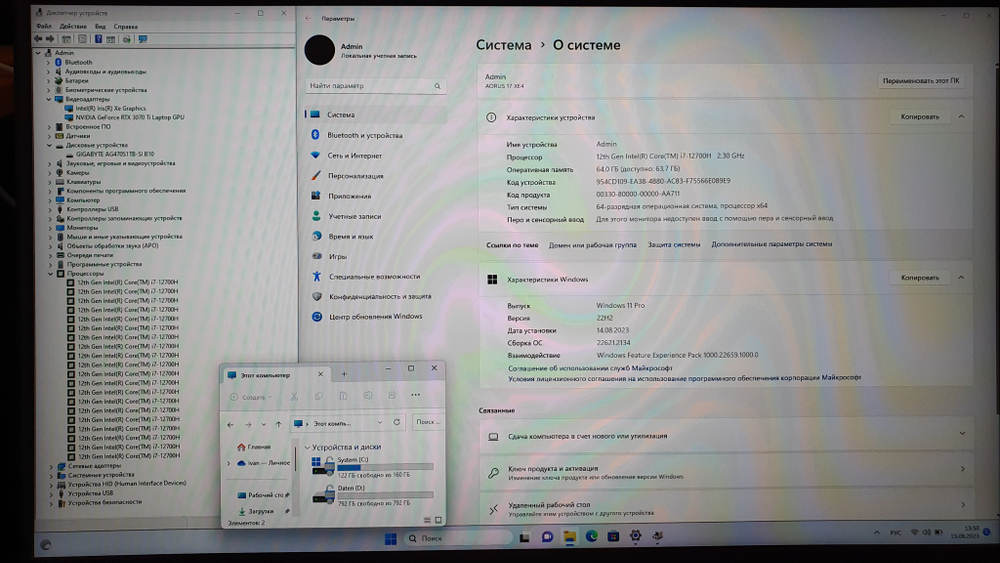The image size is (1000, 563).
Task: Collapse Видеоадаптеры node in Device Manager
Action: [x=48, y=99]
